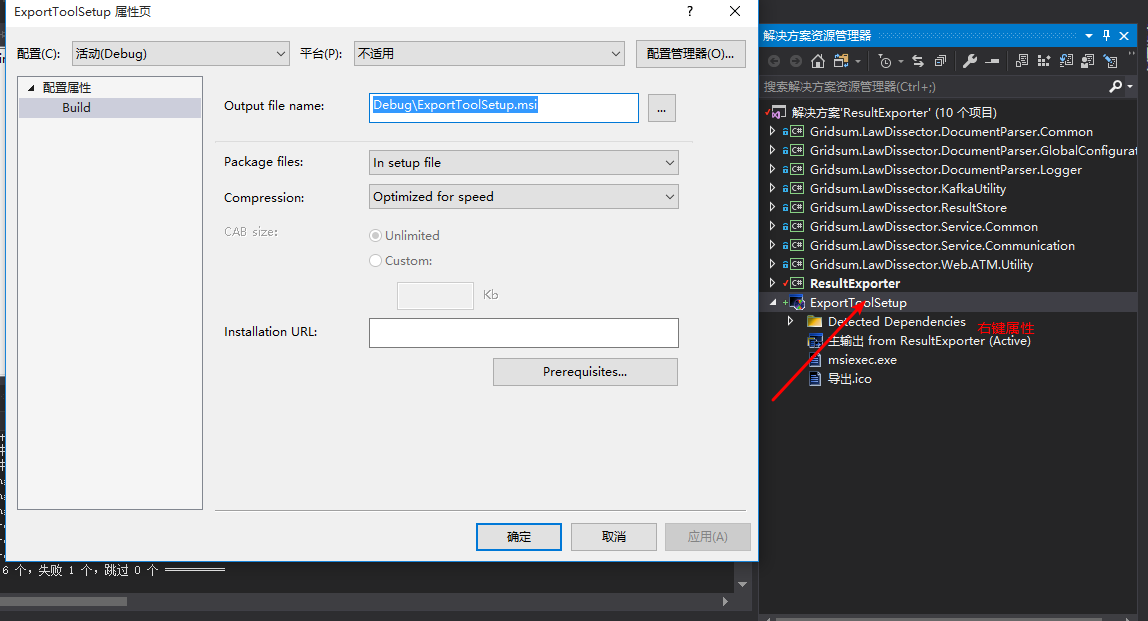Click the Prerequisites... button
The height and width of the screenshot is (621, 1148).
pos(585,372)
